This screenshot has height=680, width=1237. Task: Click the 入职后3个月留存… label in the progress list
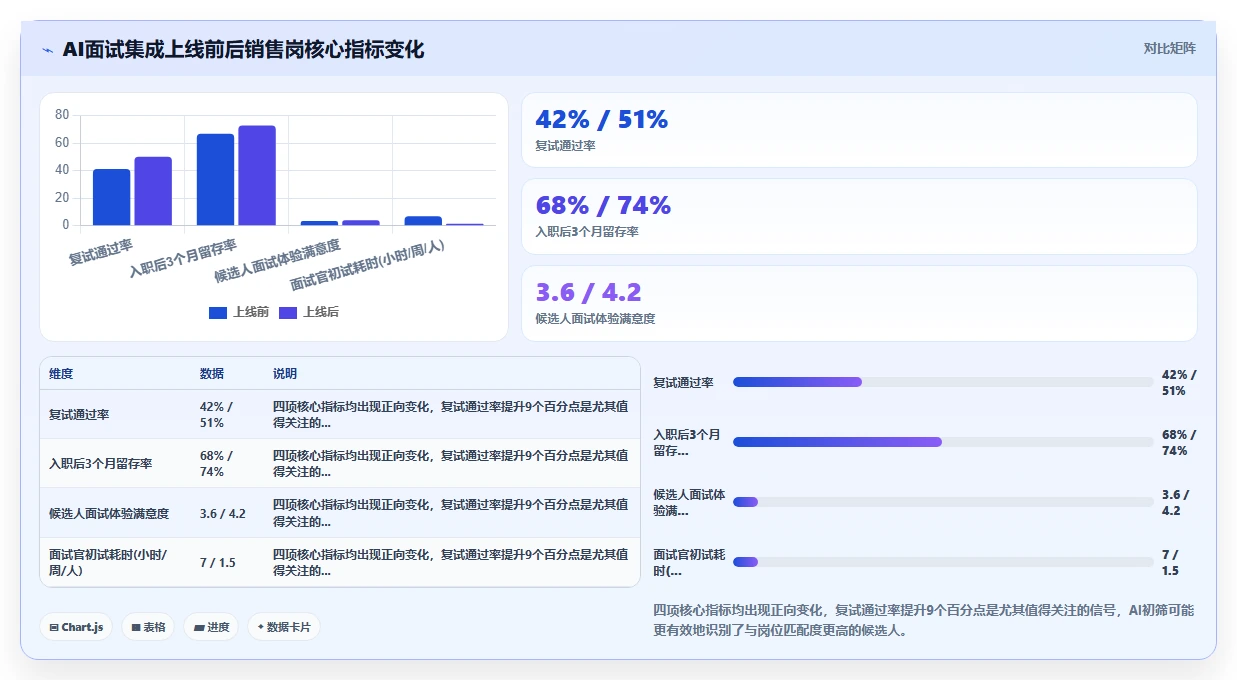tap(688, 442)
